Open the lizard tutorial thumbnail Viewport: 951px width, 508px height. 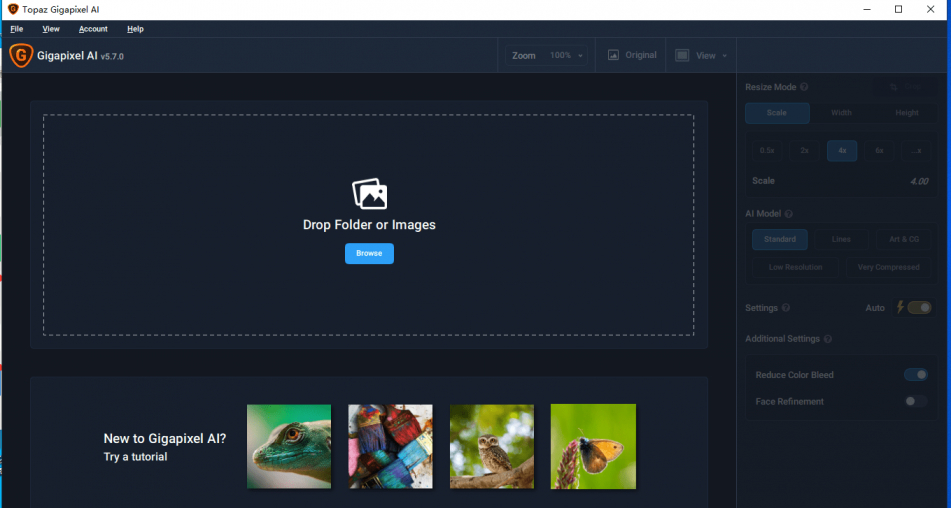289,447
